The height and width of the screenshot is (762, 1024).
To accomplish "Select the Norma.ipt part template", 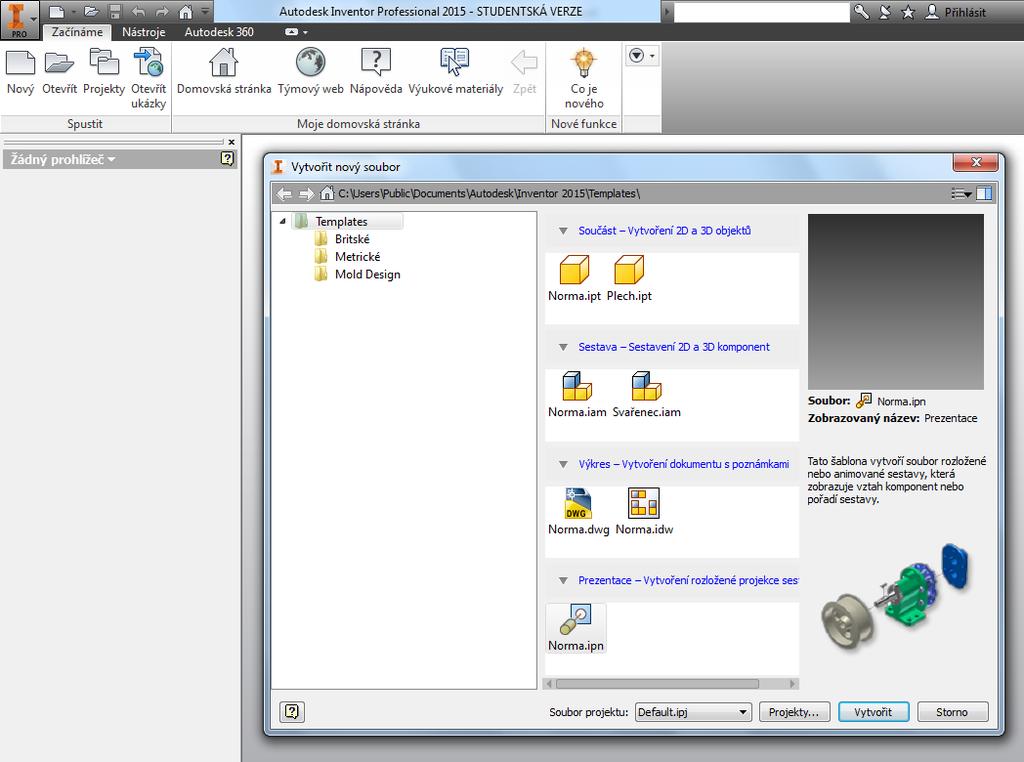I will pyautogui.click(x=574, y=278).
